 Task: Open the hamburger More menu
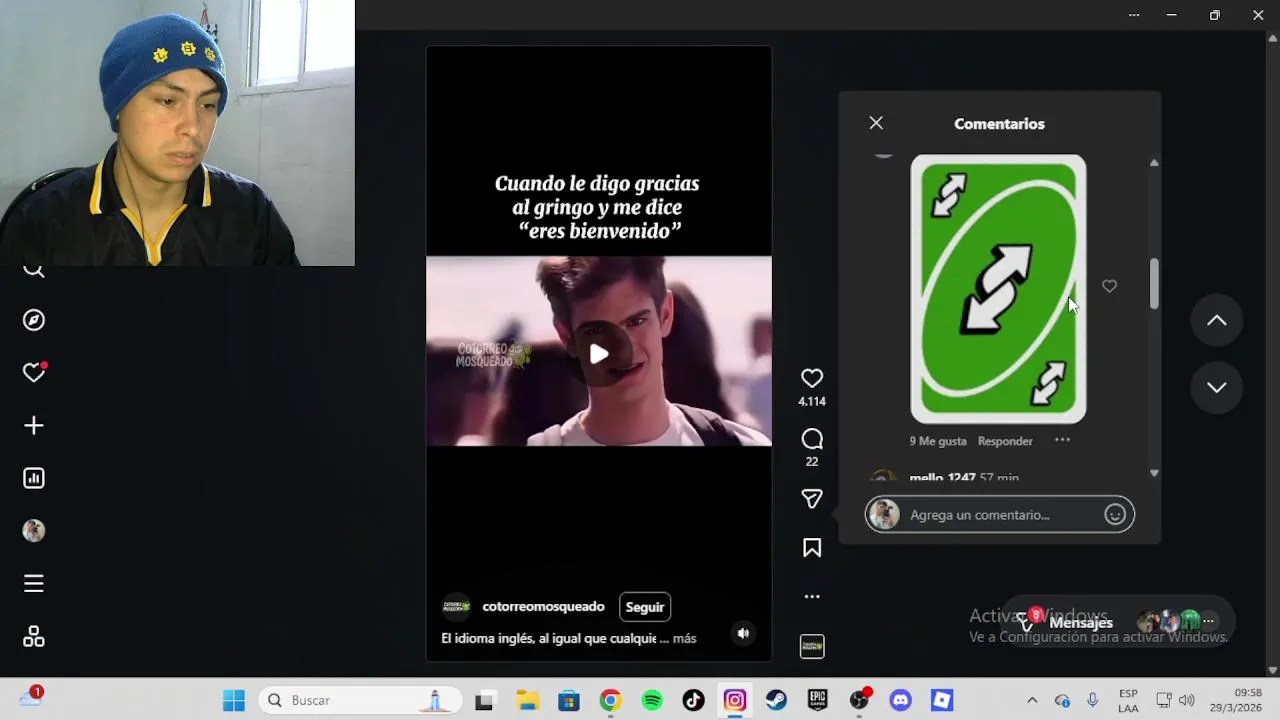34,583
